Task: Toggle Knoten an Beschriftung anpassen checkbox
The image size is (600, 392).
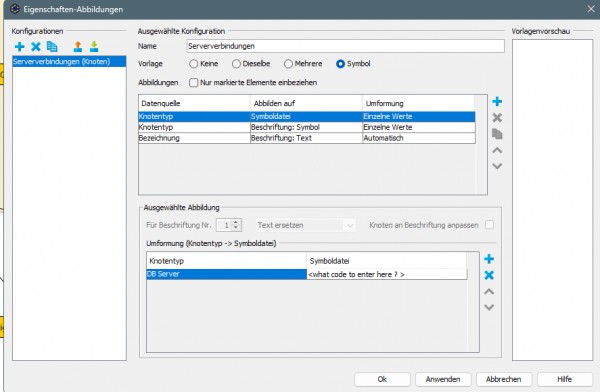Action: pyautogui.click(x=489, y=225)
